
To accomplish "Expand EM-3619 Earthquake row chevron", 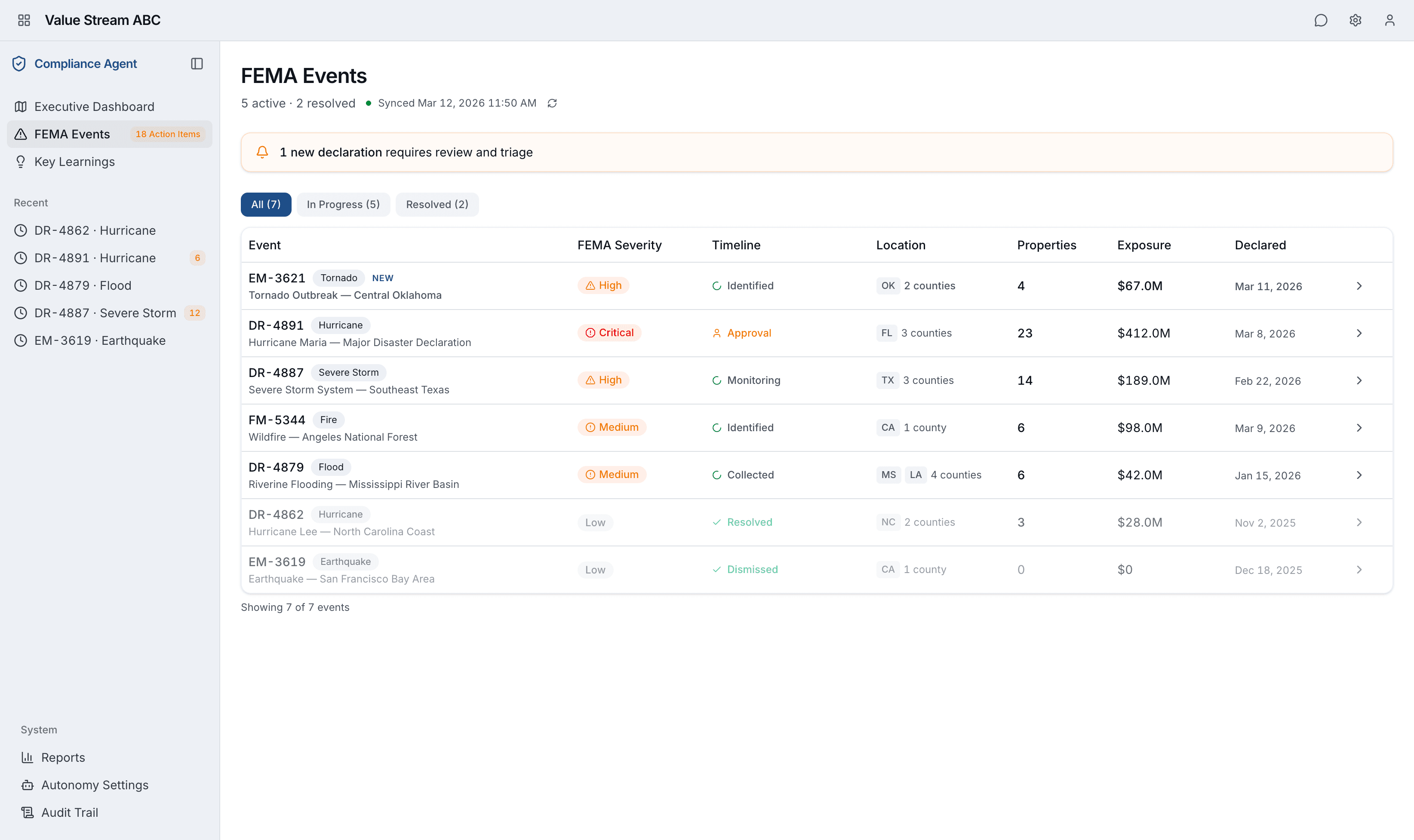I will click(1359, 570).
